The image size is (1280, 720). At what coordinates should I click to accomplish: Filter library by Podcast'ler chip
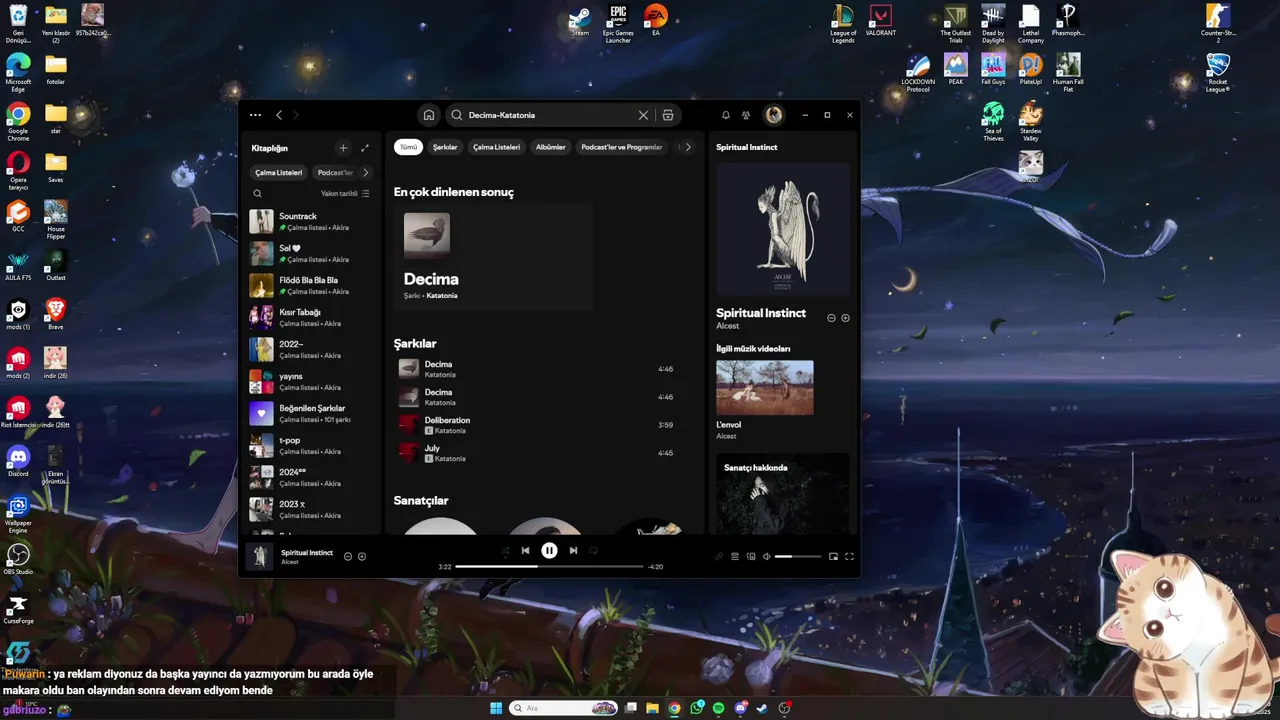tap(335, 172)
